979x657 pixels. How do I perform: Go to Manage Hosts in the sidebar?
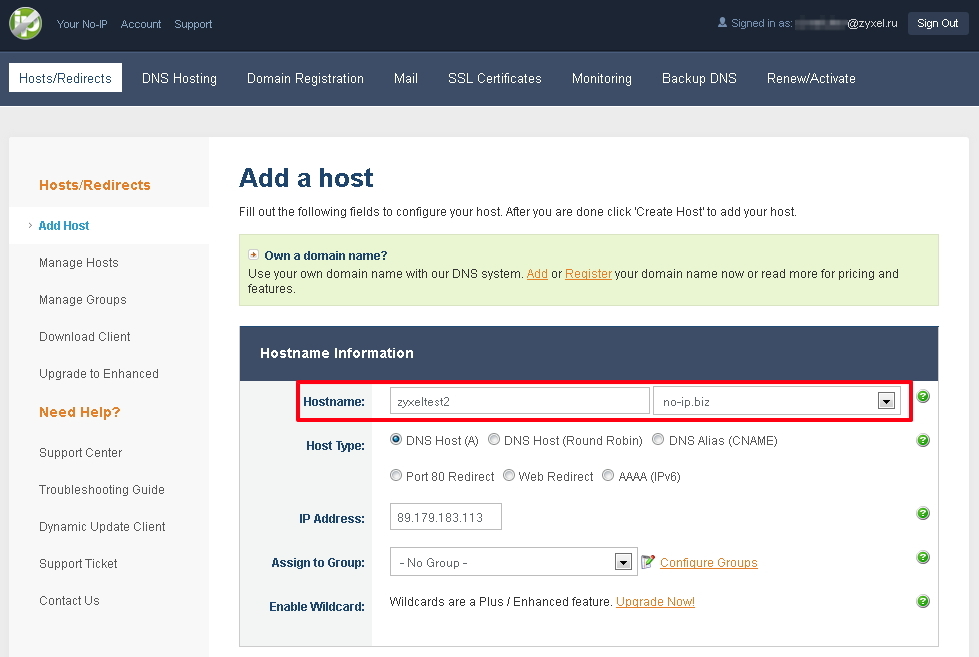click(x=78, y=263)
